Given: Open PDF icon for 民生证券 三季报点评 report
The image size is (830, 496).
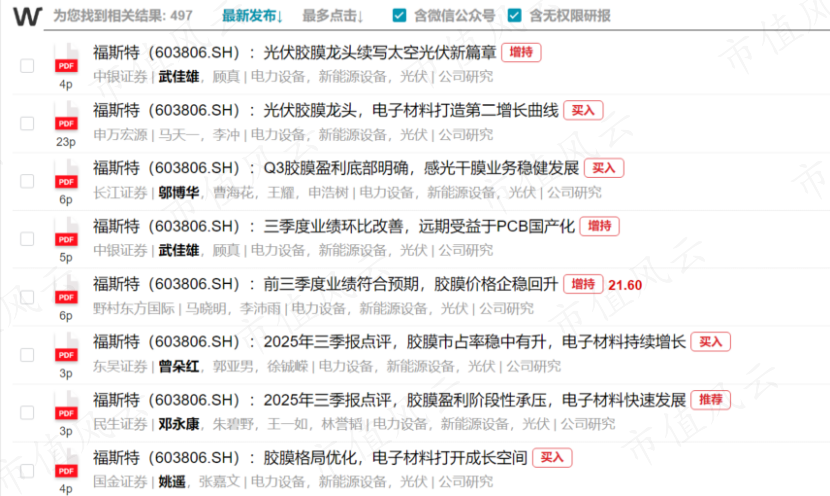Looking at the screenshot, I should coord(66,411).
